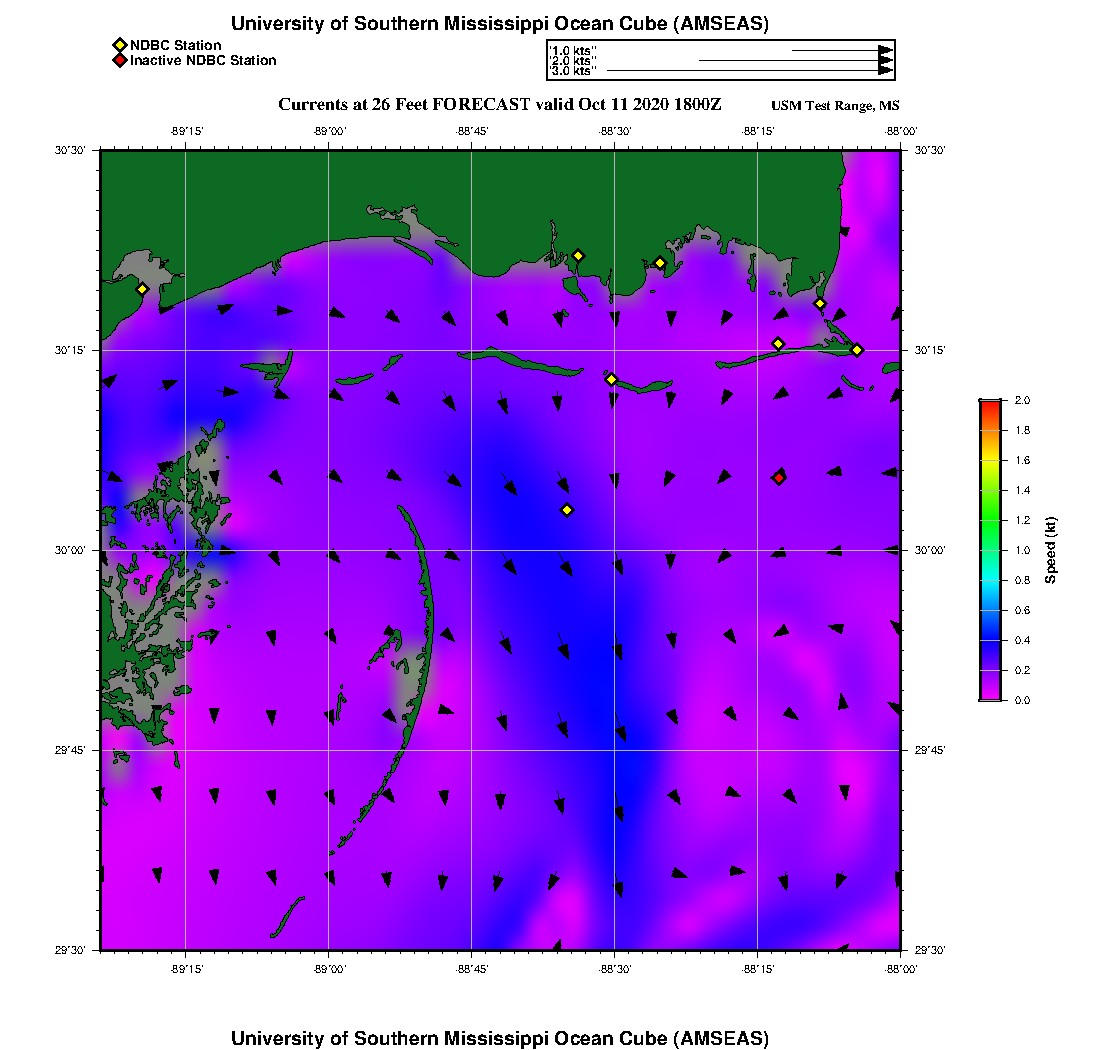1100x1050 pixels.
Task: Click the 'Speed (kt)' color bar label
Action: pyautogui.click(x=1050, y=550)
